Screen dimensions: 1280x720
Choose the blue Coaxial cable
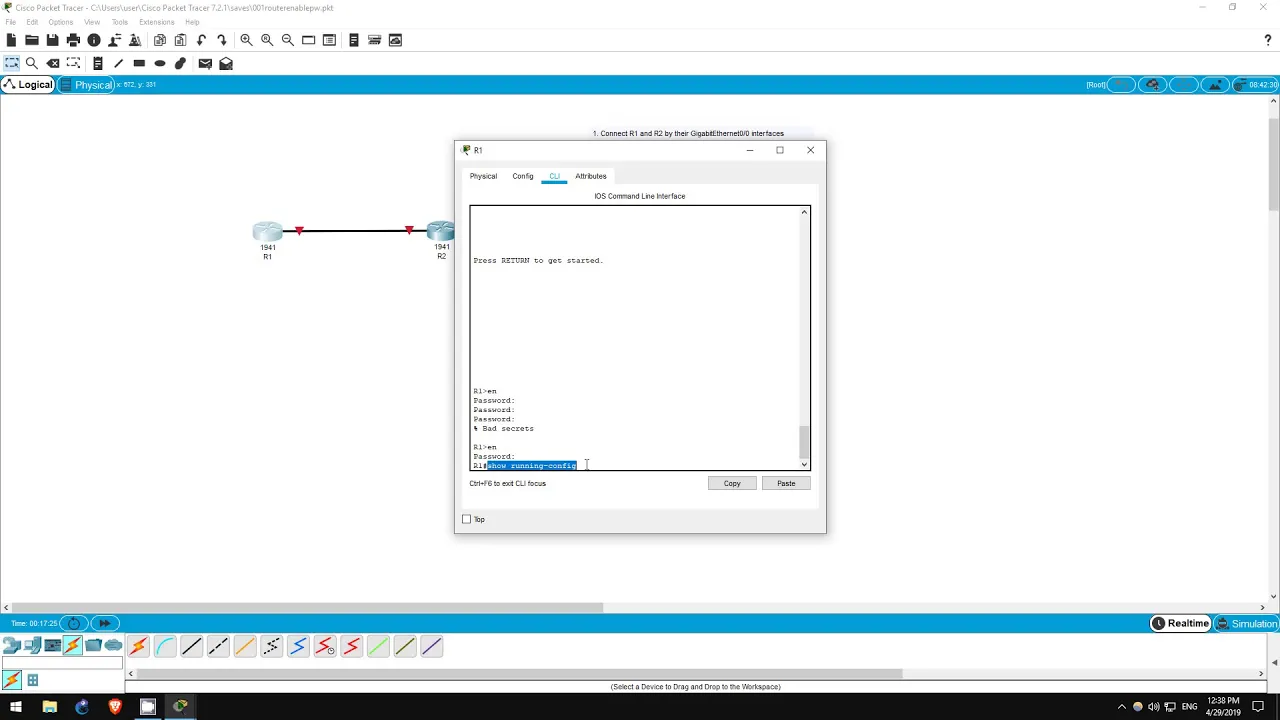[x=298, y=647]
